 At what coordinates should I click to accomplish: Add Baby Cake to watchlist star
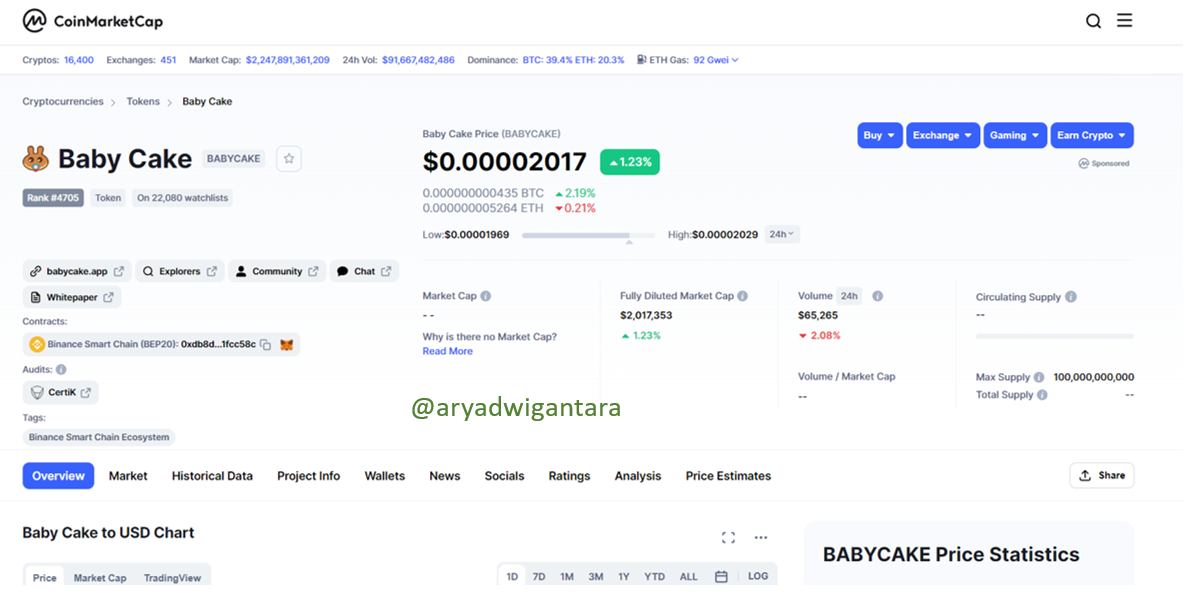[x=288, y=159]
